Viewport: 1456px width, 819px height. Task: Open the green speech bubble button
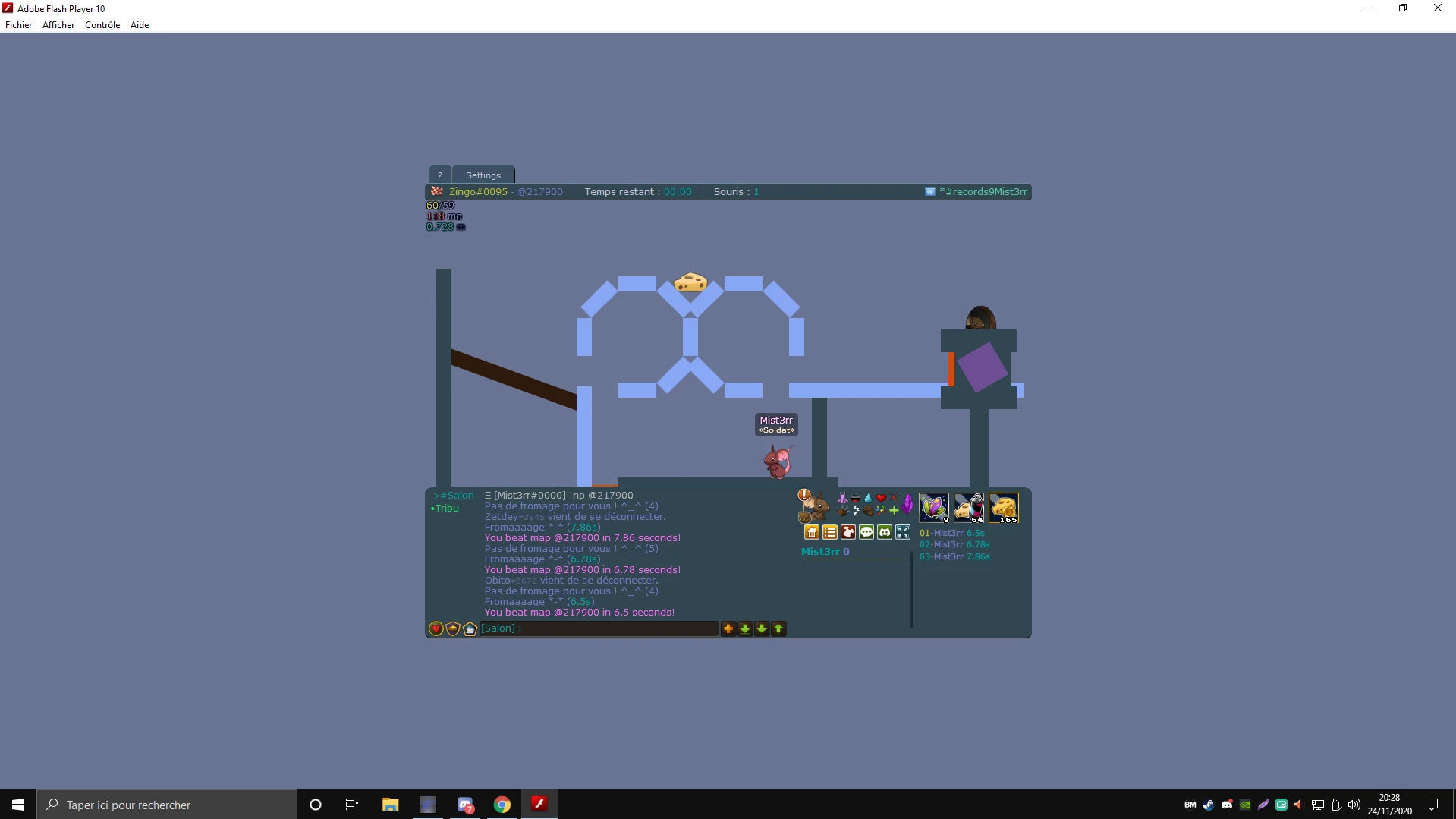coord(866,533)
